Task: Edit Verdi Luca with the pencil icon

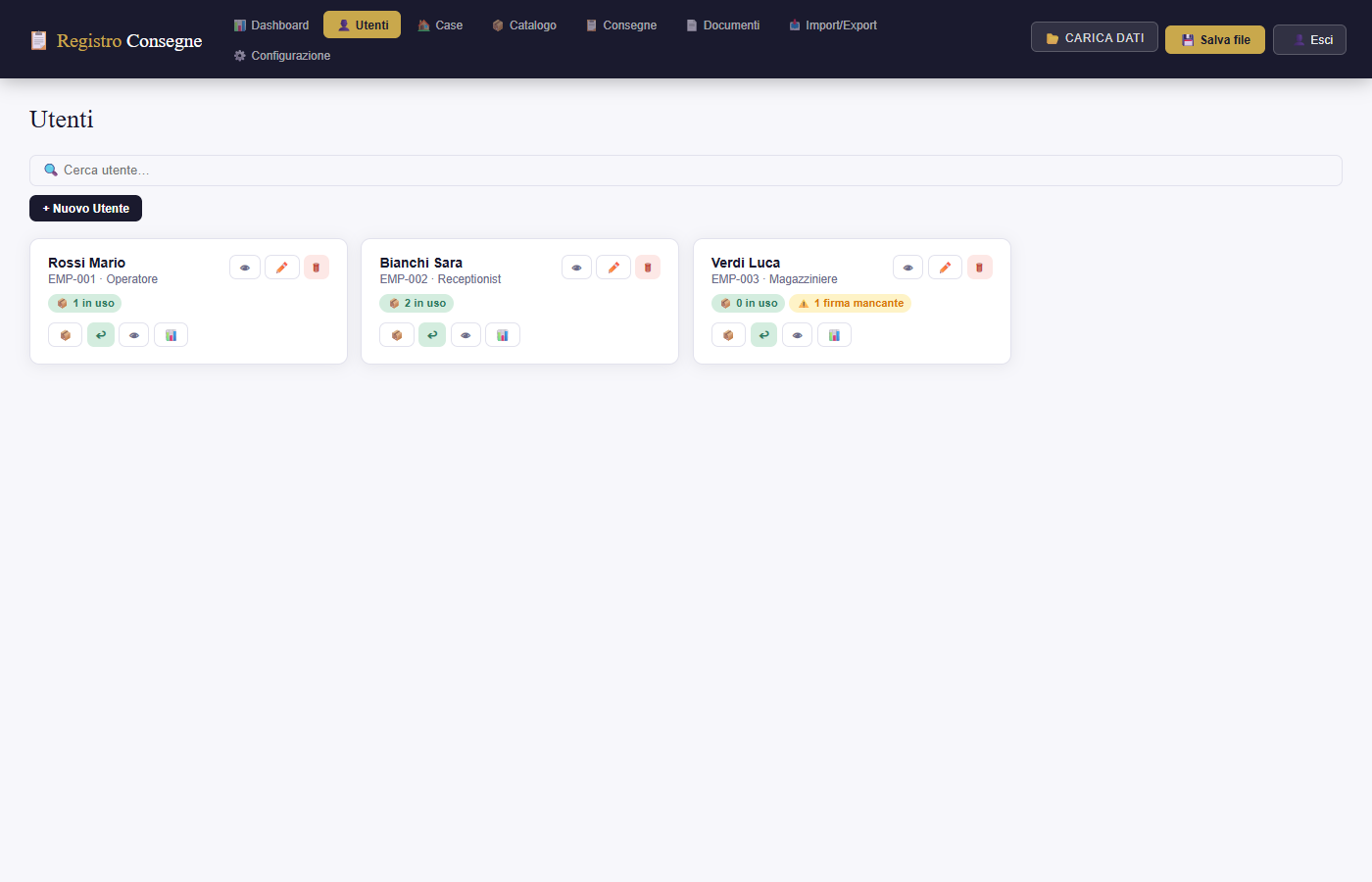Action: tap(946, 268)
